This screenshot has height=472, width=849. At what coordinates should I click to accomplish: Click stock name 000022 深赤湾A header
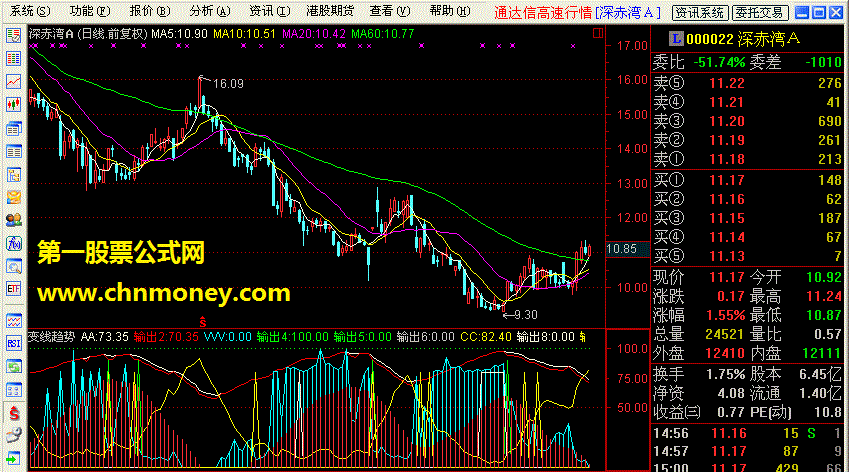click(x=742, y=39)
